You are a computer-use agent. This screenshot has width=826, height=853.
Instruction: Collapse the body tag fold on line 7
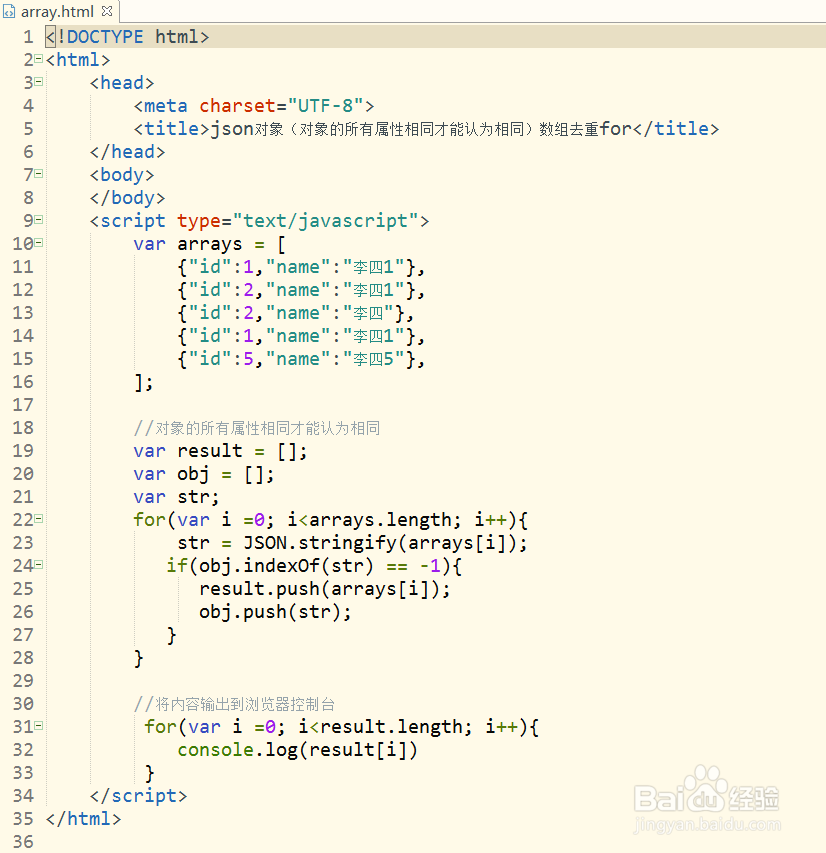[x=39, y=174]
